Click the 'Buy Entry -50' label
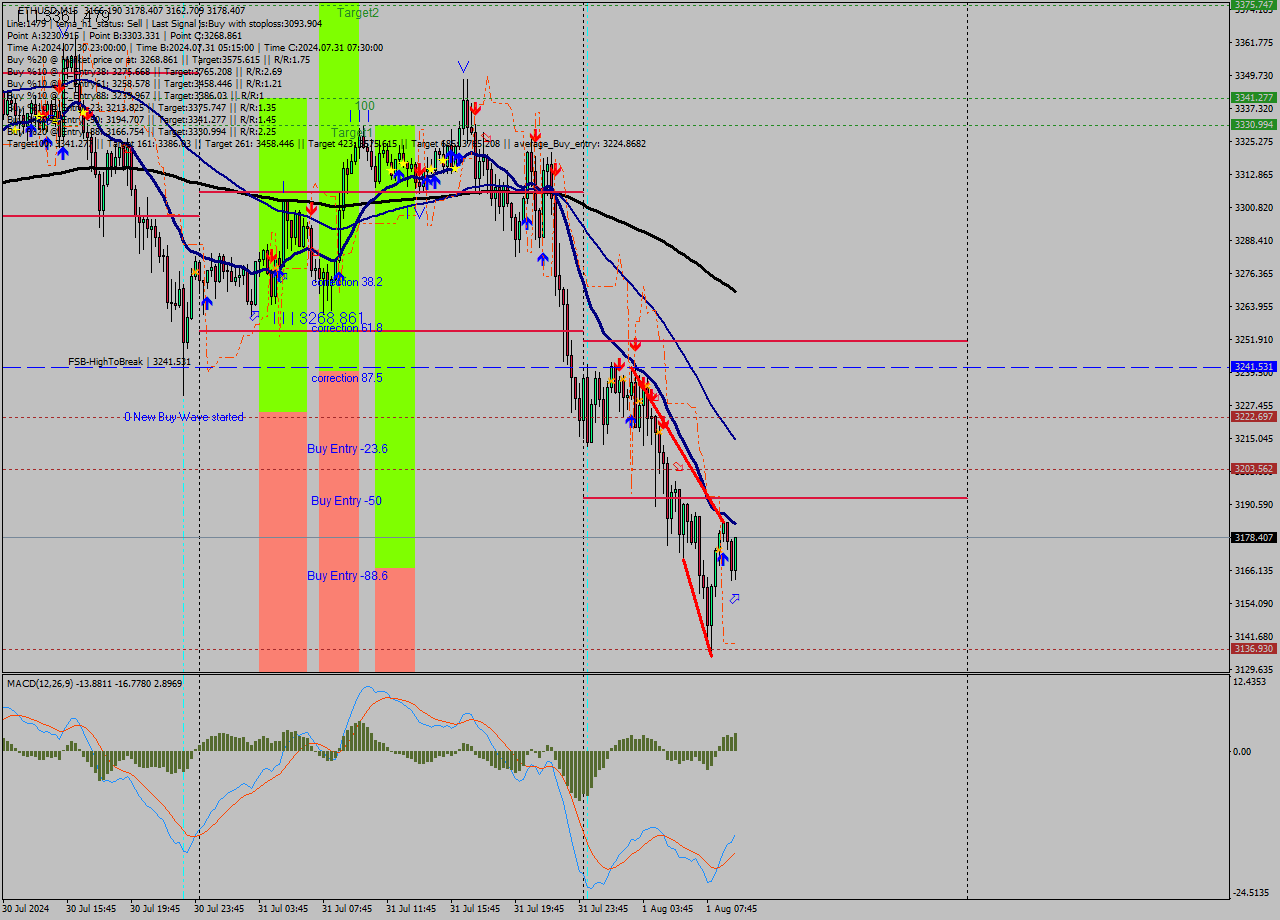The height and width of the screenshot is (920, 1280). coord(346,501)
